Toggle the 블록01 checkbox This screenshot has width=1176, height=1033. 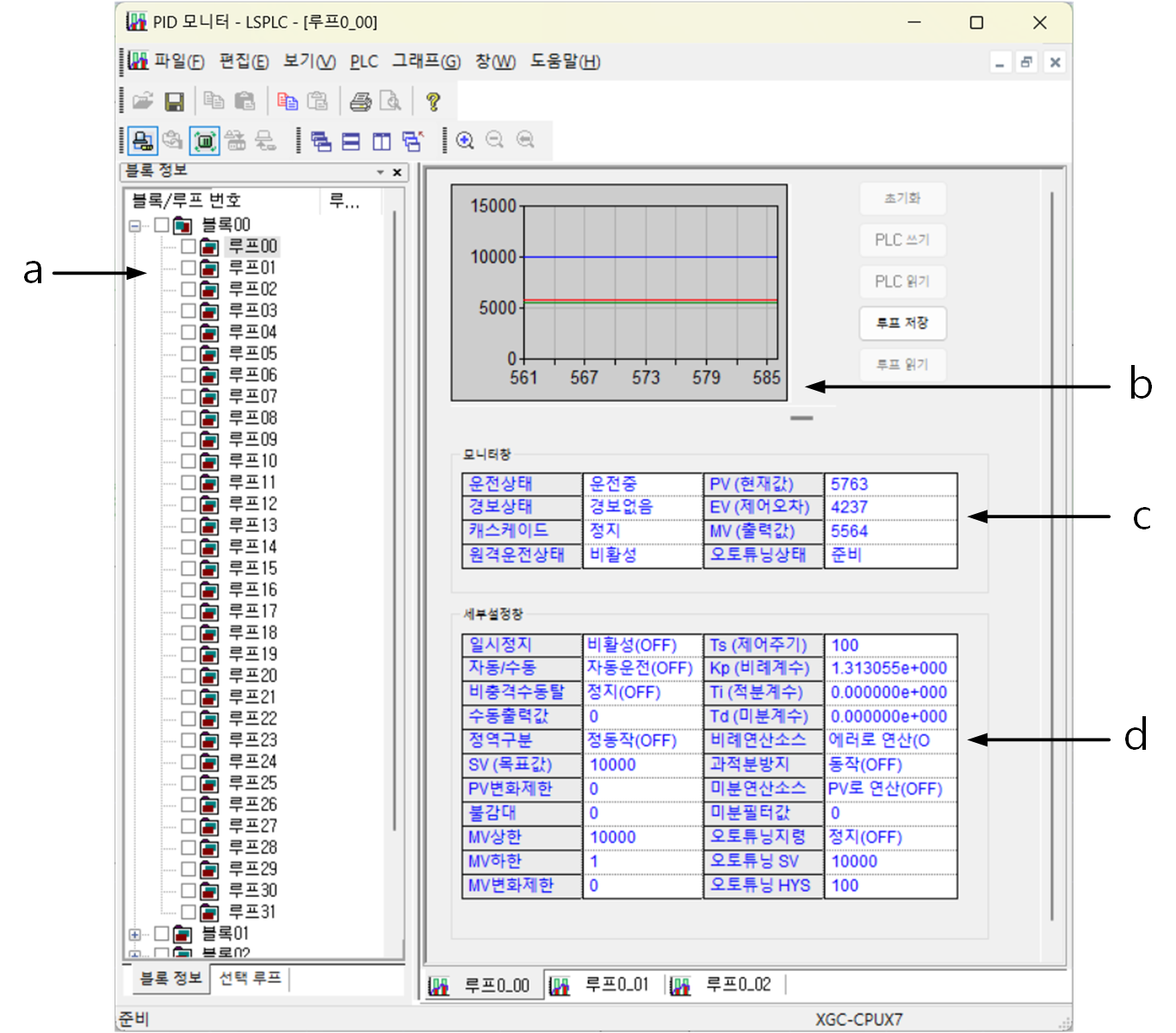pyautogui.click(x=162, y=934)
